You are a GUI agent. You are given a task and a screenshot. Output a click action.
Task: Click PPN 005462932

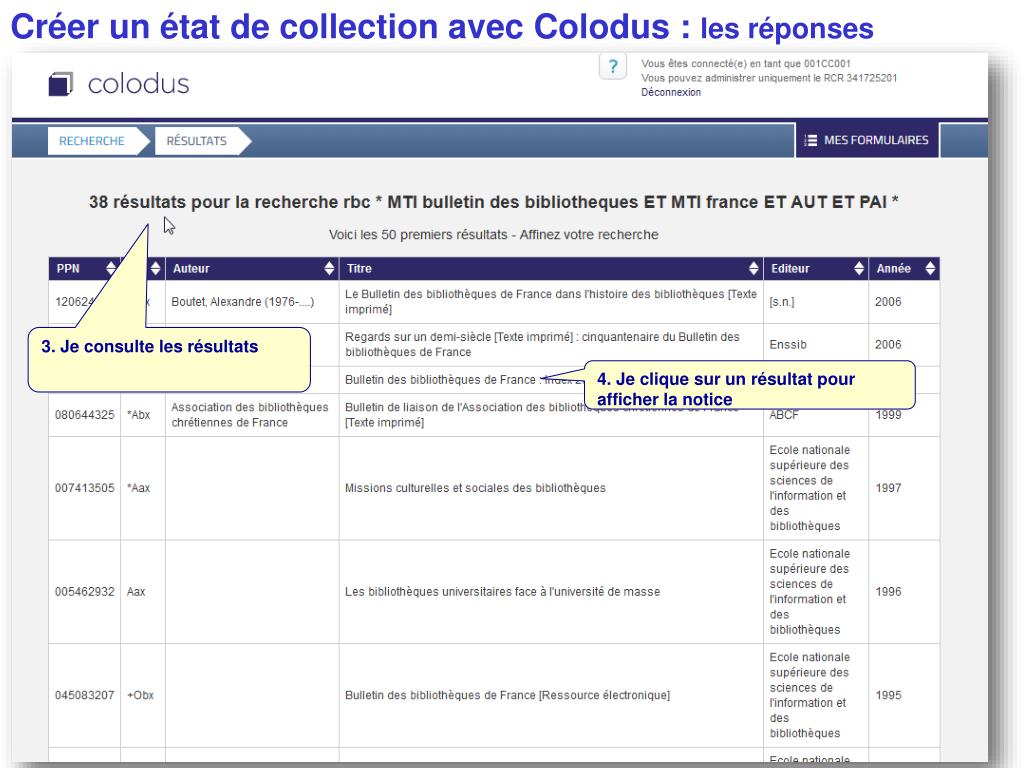(84, 592)
